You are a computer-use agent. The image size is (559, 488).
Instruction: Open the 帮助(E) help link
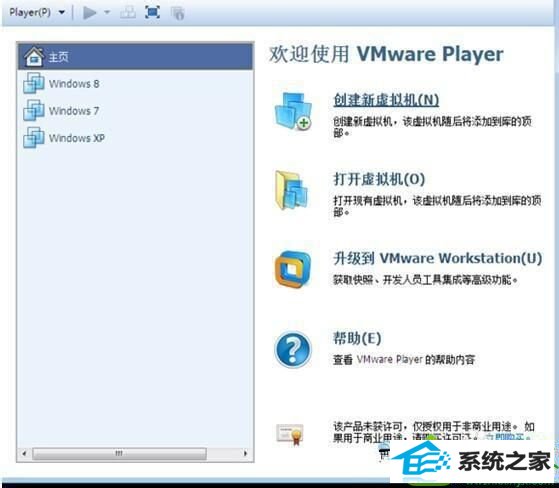pos(357,338)
